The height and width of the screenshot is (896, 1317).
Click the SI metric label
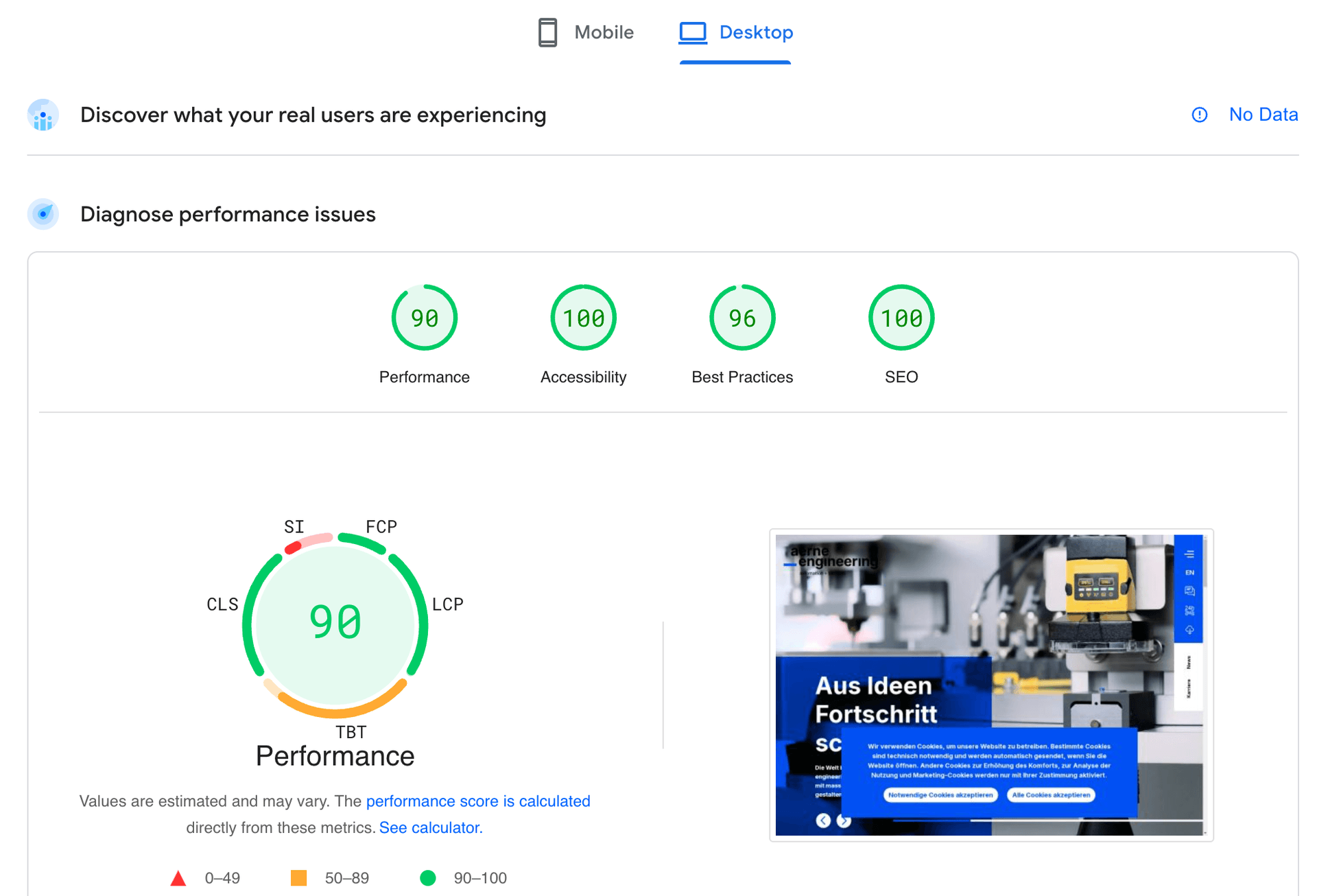coord(294,527)
